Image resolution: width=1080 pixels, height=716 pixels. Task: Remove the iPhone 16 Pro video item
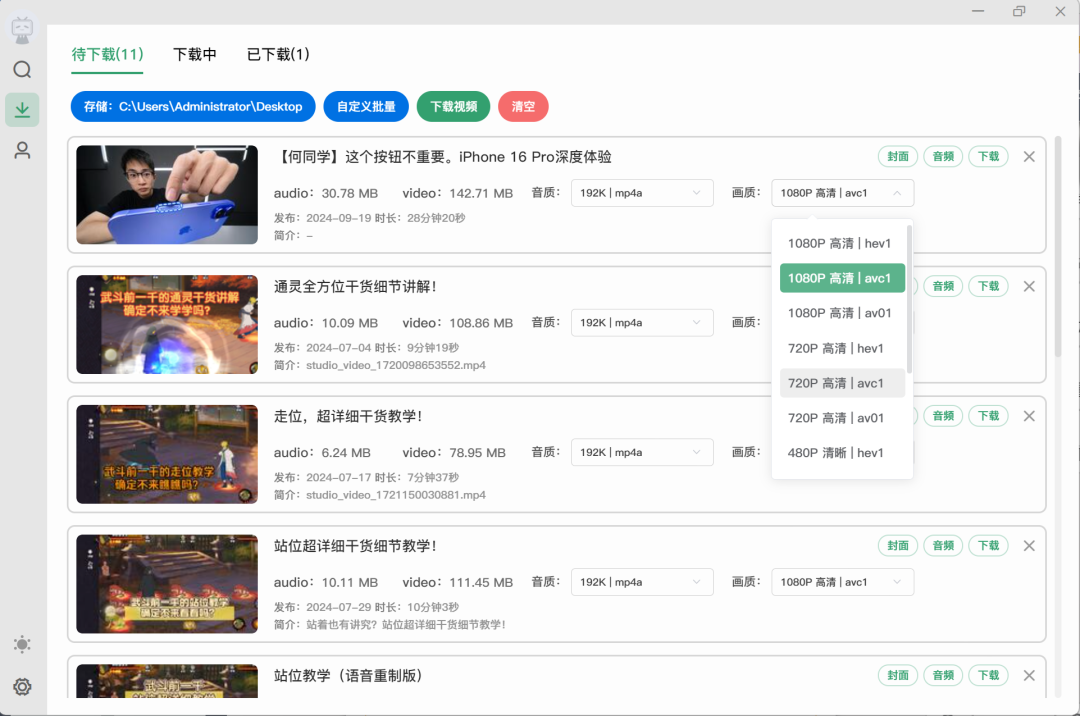tap(1029, 157)
